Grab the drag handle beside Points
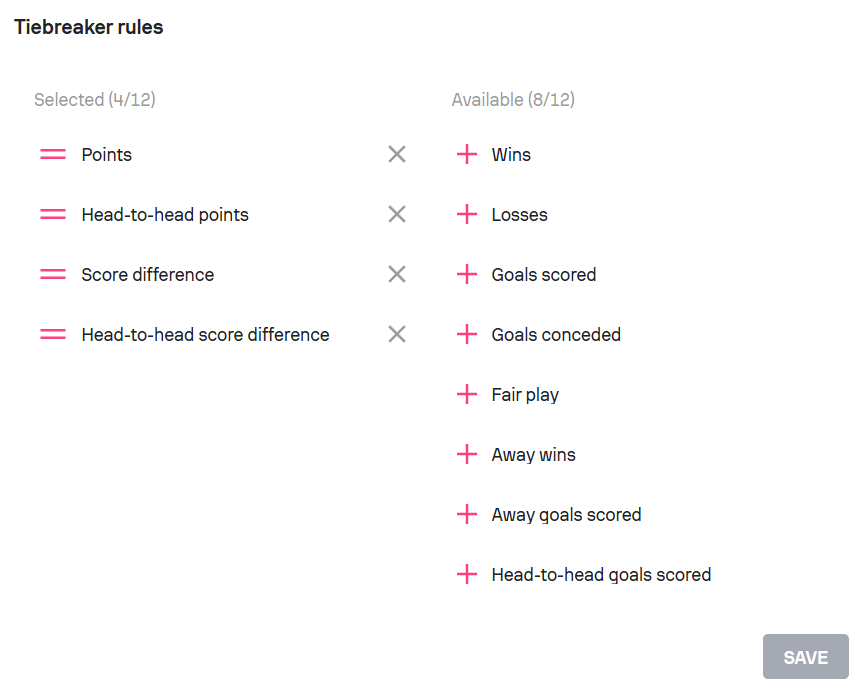The width and height of the screenshot is (867, 693). click(53, 154)
